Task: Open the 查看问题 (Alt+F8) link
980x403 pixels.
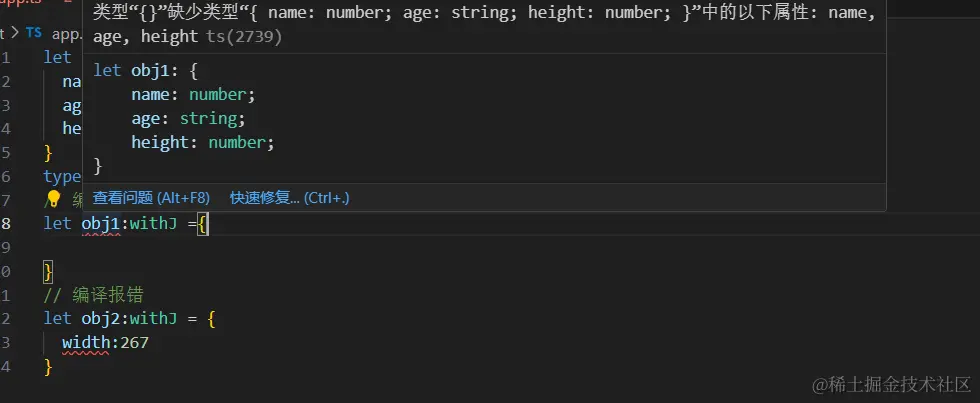Action: pos(150,198)
